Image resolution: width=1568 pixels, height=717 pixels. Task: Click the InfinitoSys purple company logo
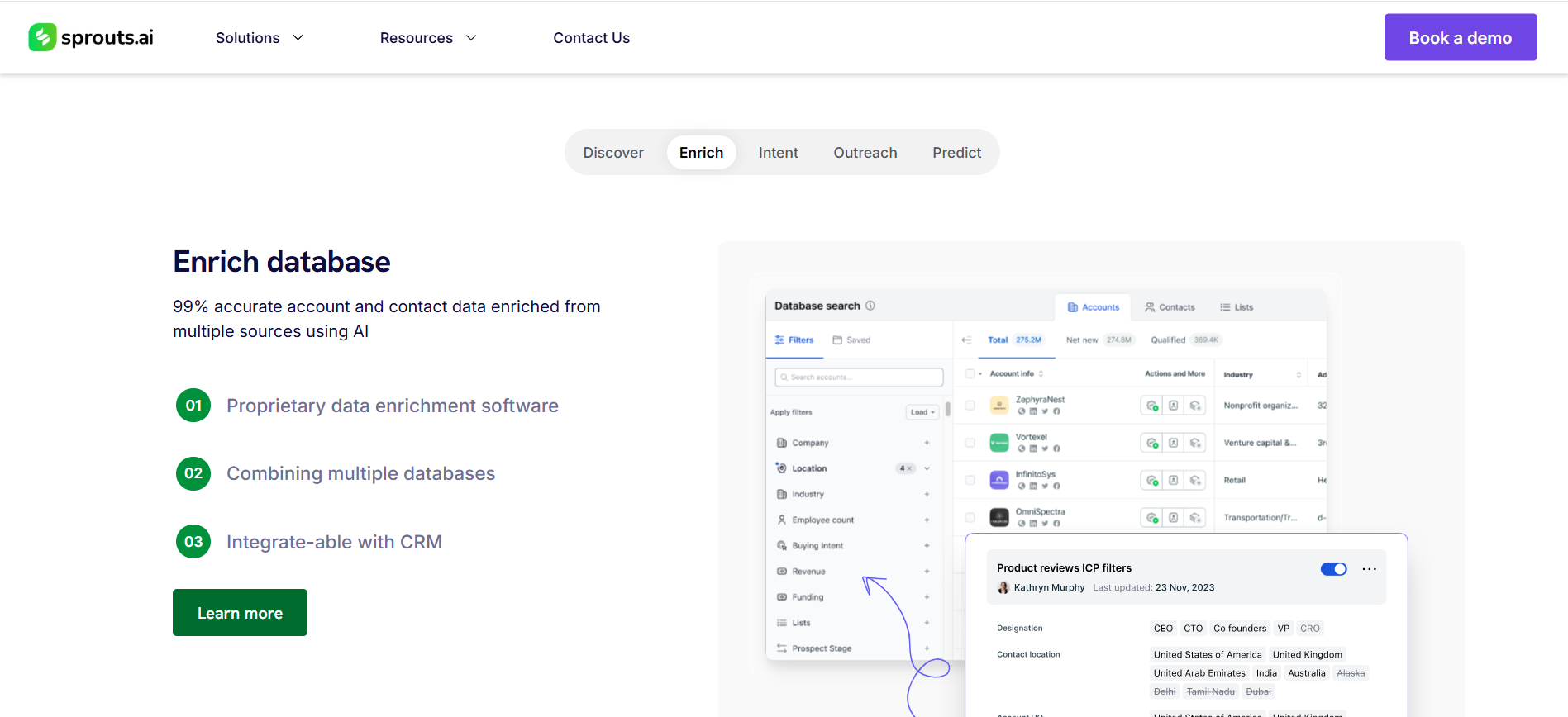(999, 480)
